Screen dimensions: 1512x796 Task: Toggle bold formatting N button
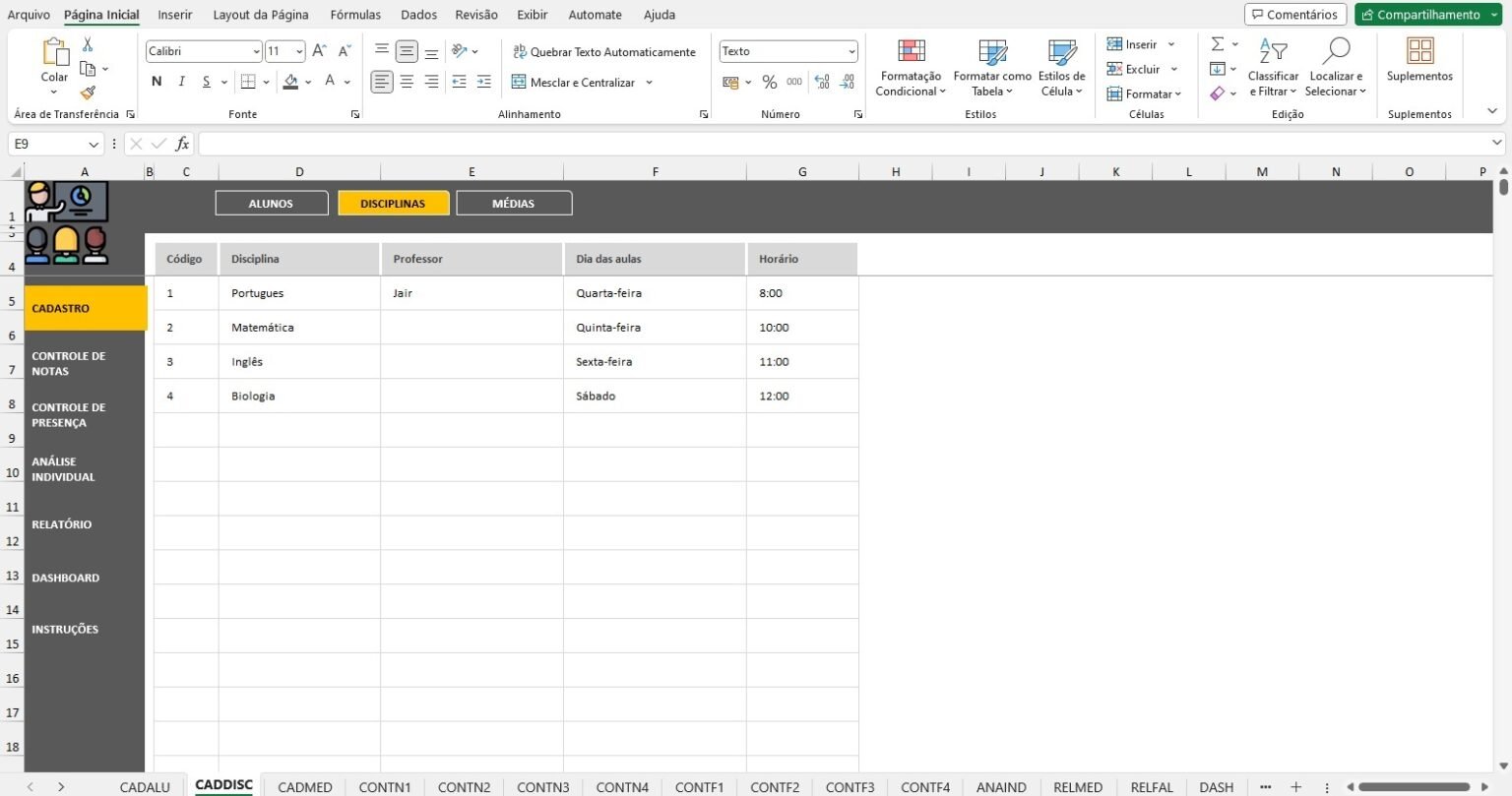pyautogui.click(x=157, y=82)
